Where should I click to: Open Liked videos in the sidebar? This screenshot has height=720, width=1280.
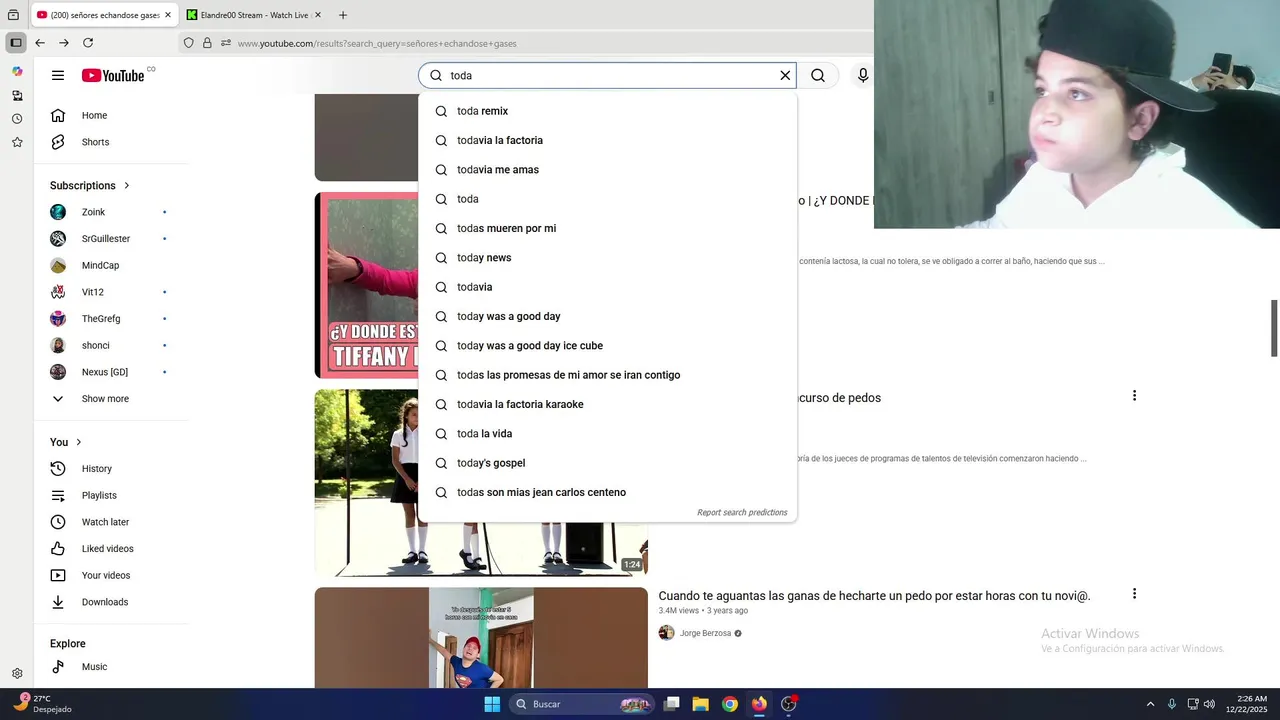(x=111, y=549)
